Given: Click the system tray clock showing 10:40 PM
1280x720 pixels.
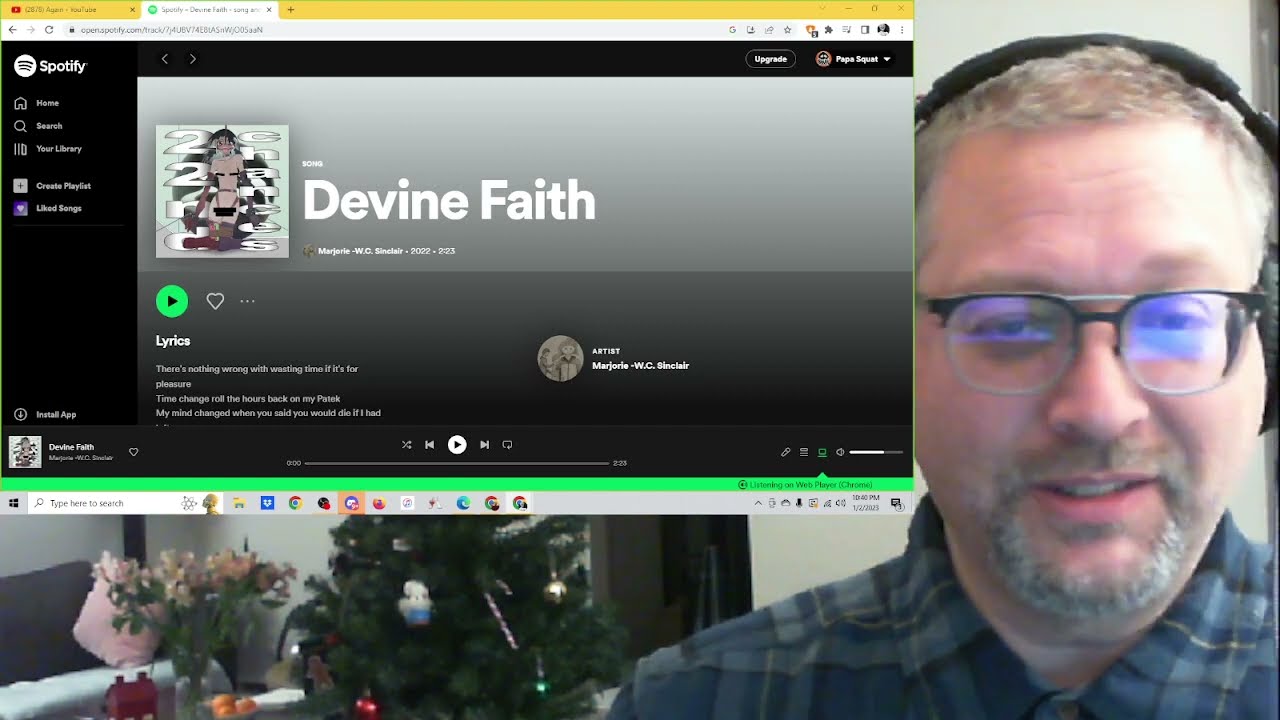Looking at the screenshot, I should click(866, 503).
